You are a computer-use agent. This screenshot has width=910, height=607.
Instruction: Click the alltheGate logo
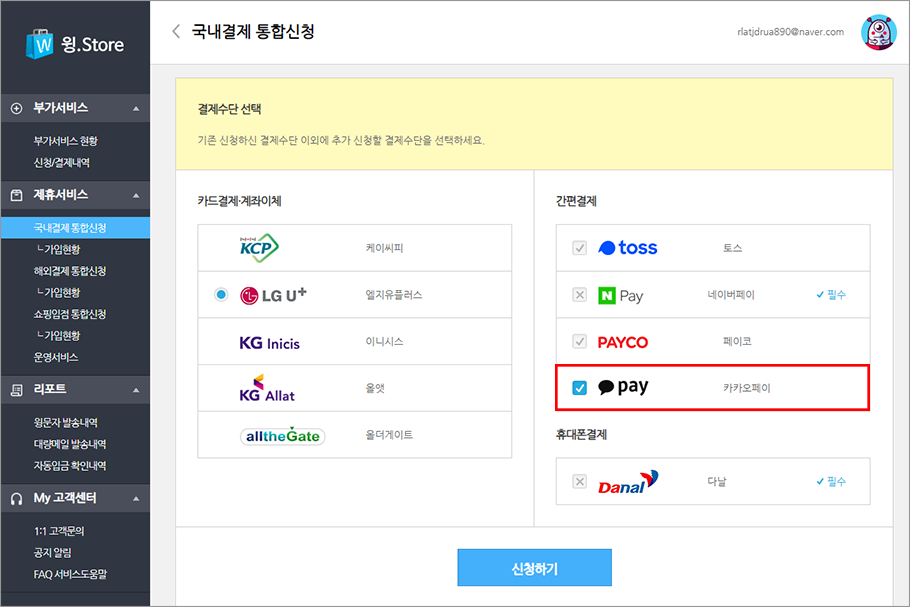point(283,436)
